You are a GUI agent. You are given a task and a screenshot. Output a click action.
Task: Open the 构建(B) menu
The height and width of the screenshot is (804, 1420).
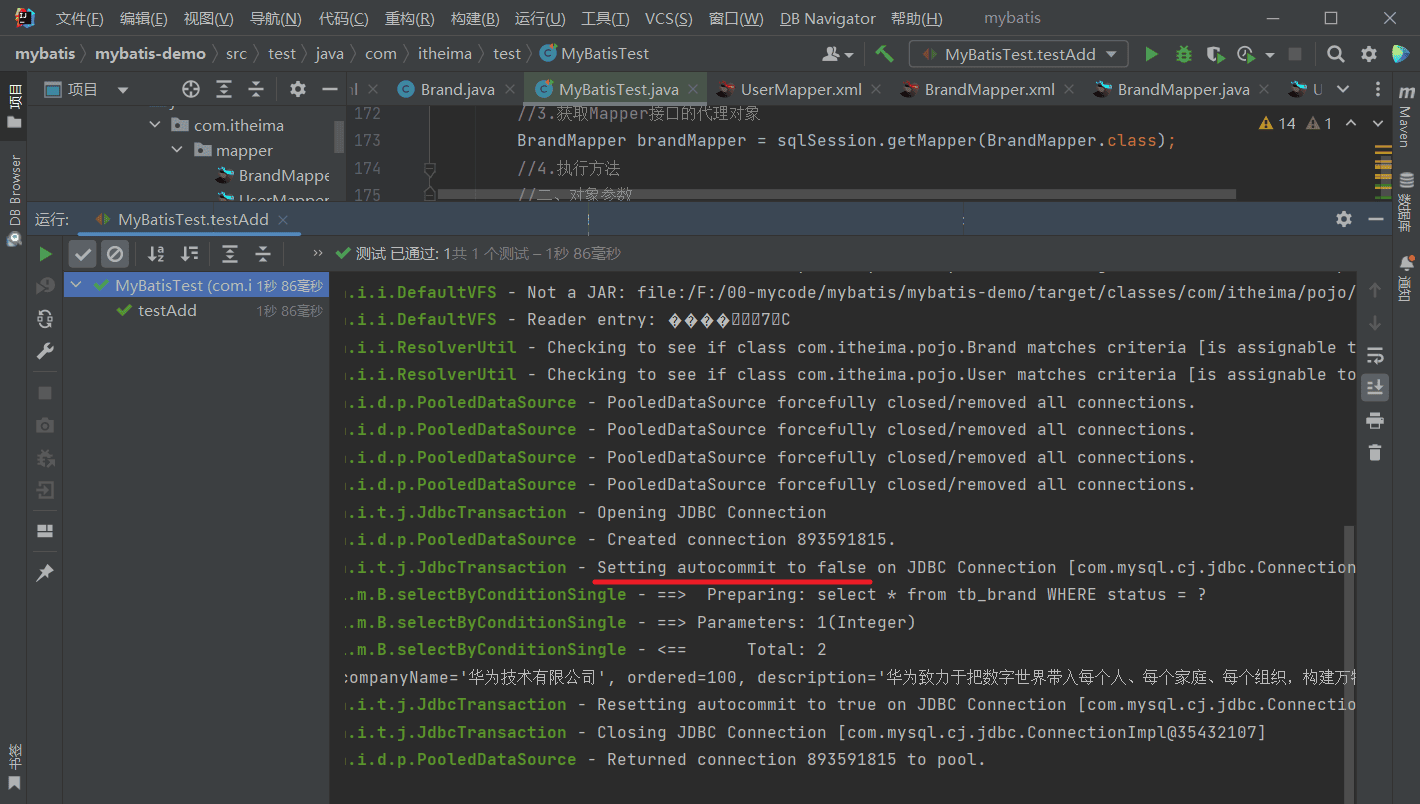[x=475, y=19]
